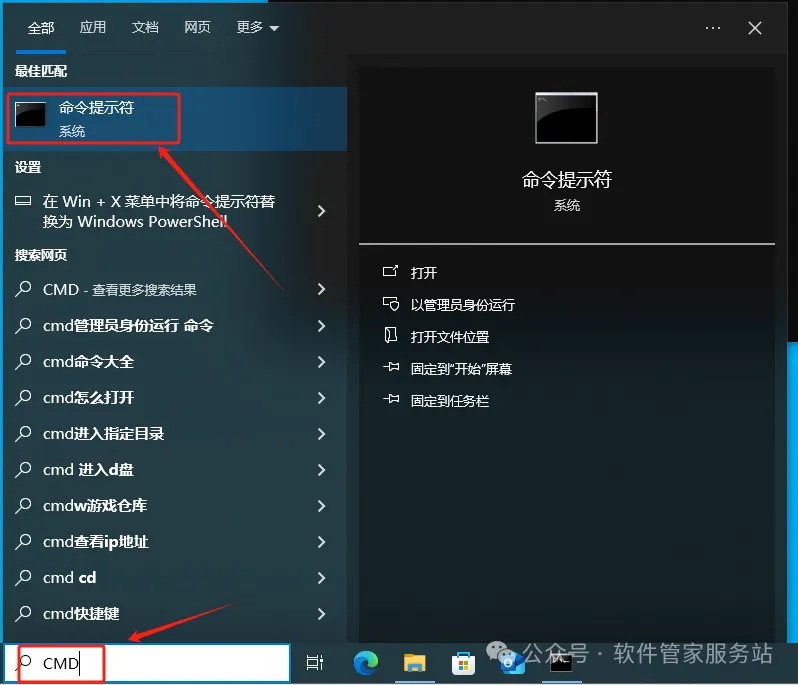This screenshot has height=685, width=798.
Task: Click the pin icon beside 固定到"开始"屏幕
Action: [x=391, y=367]
